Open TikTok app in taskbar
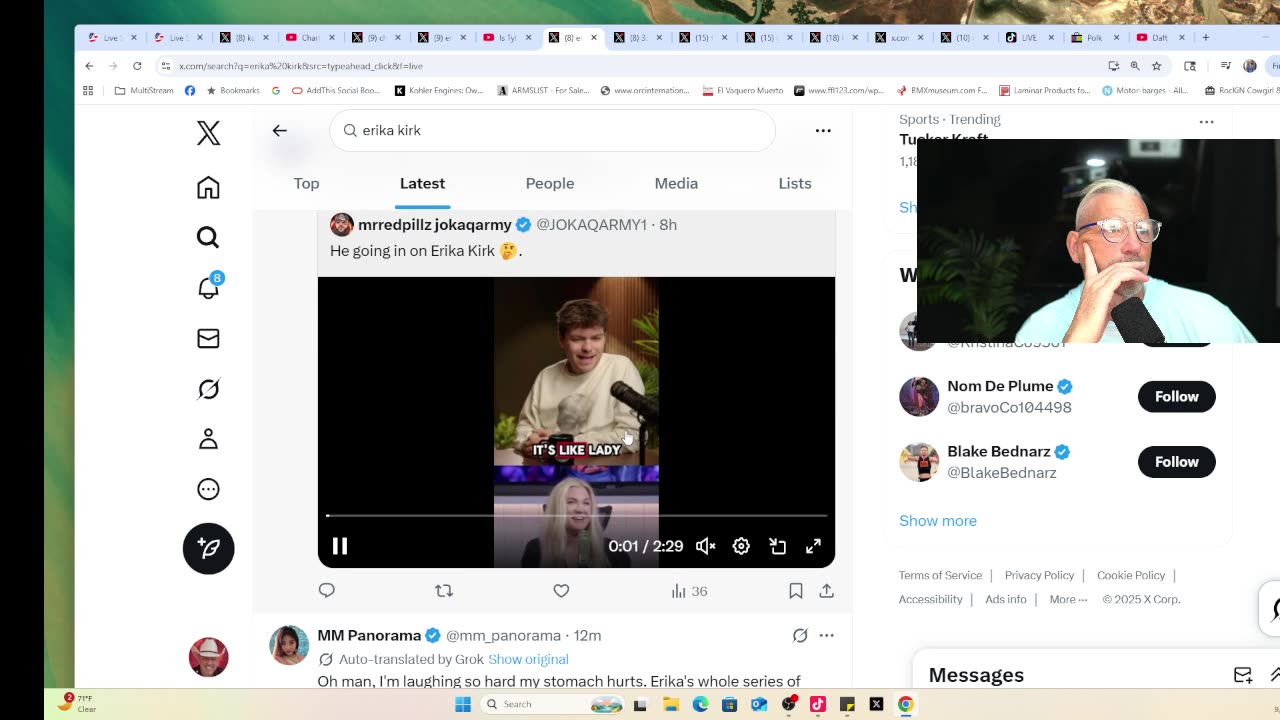 [818, 704]
